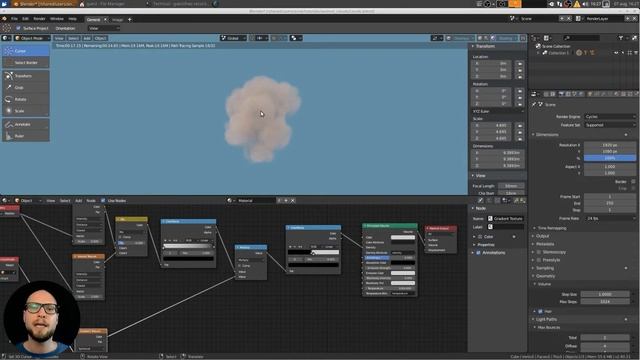Toggle the Annotations checkbox in node sidebar

(479, 253)
